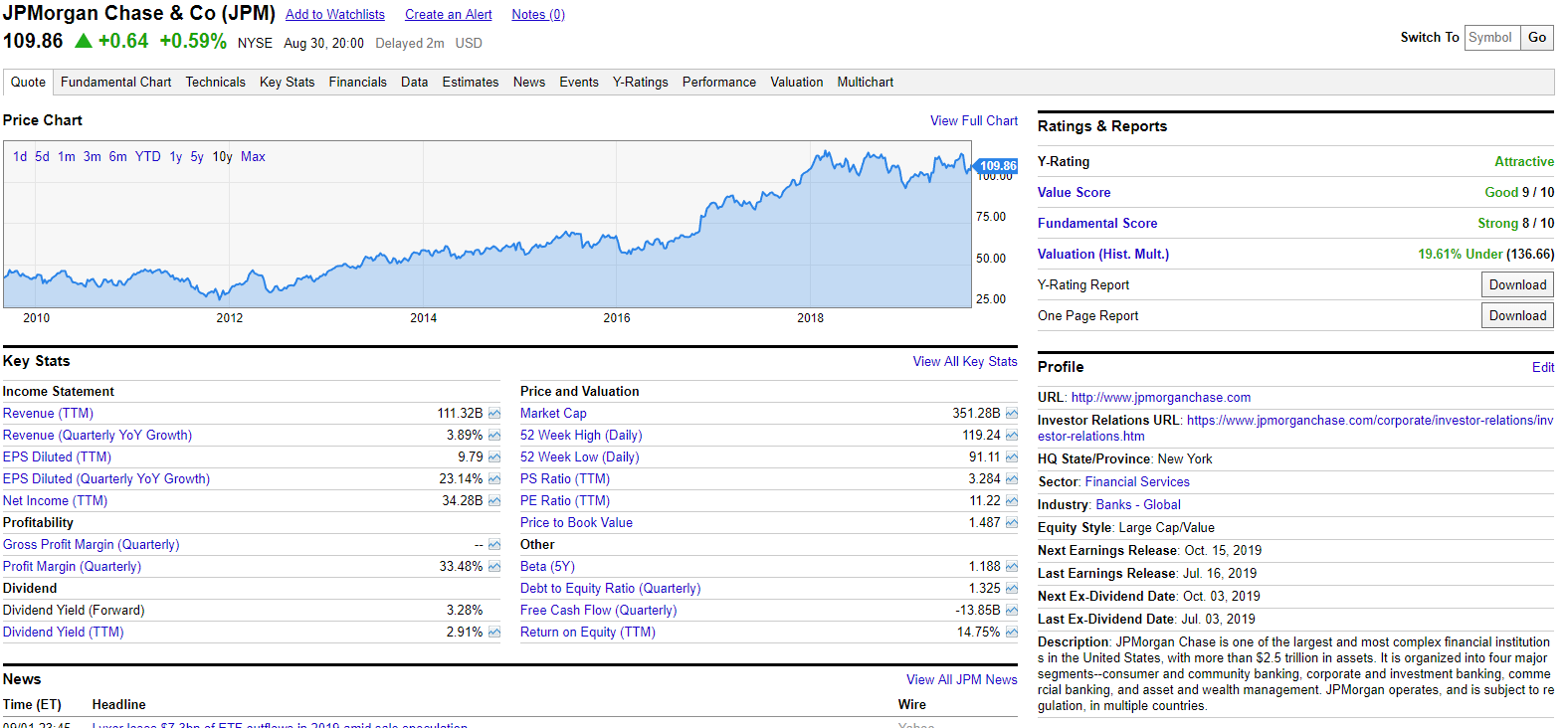Set price chart range to Max
The image size is (1568, 728).
pyautogui.click(x=253, y=157)
